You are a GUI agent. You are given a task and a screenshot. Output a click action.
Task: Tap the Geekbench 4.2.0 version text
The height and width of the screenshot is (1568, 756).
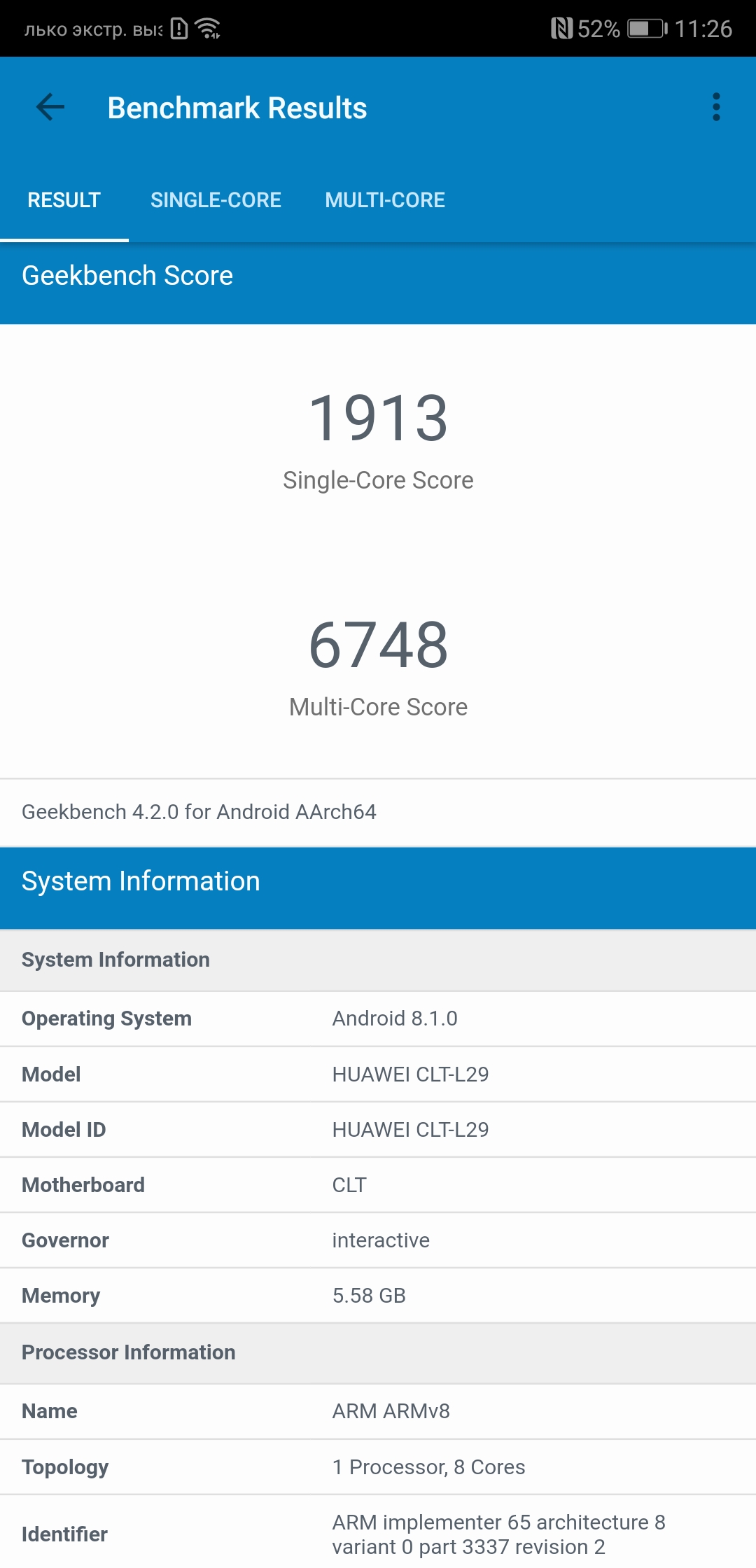tap(199, 812)
